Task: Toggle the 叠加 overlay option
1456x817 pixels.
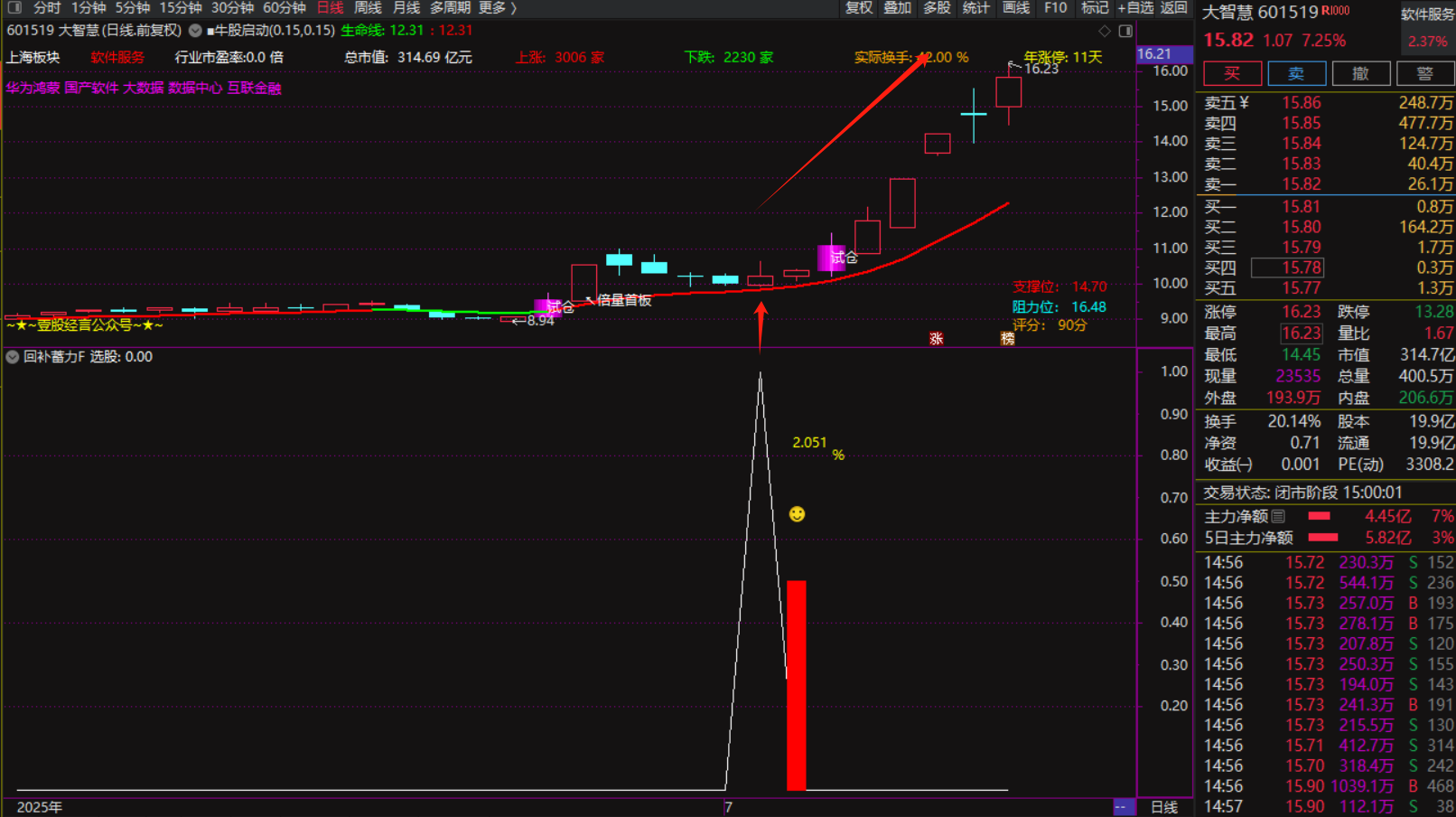Action: pos(897,8)
